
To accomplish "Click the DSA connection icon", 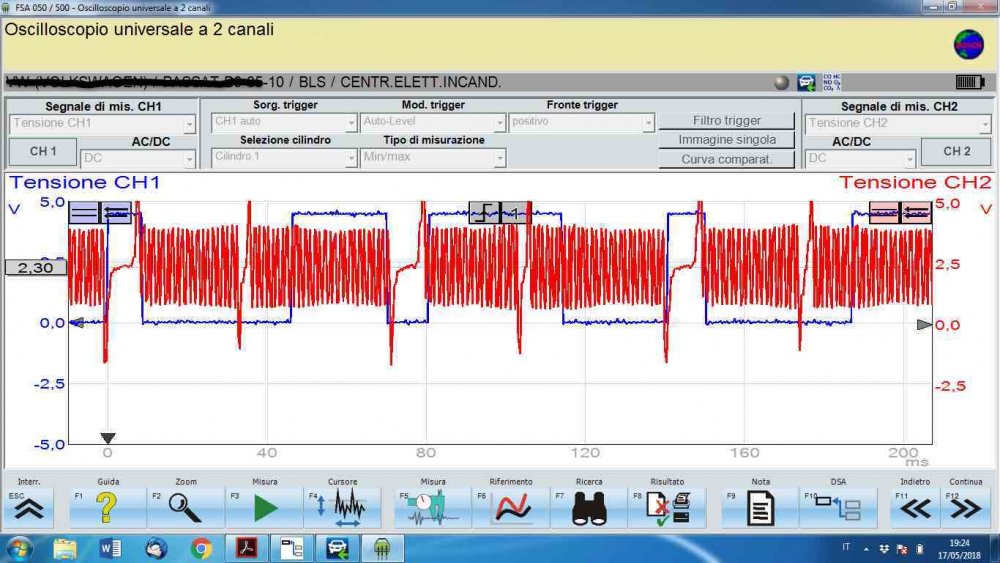I will click(x=838, y=508).
